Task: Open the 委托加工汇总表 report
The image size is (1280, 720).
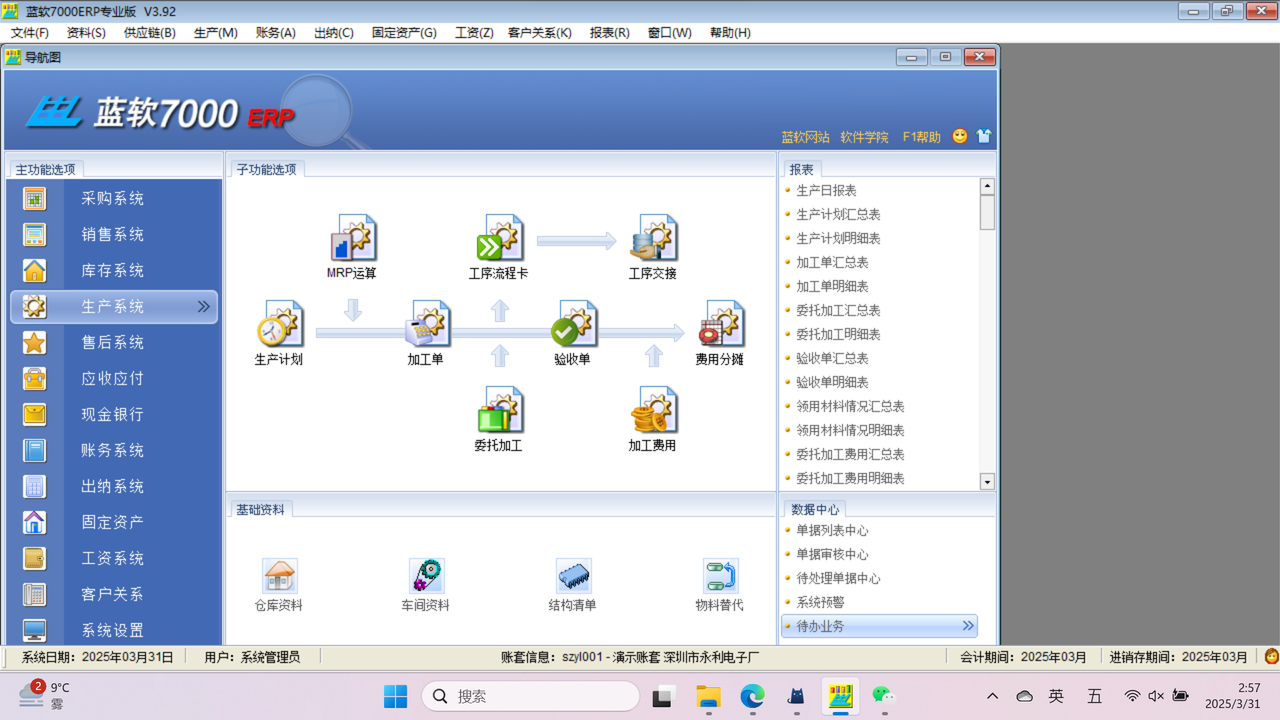Action: [838, 310]
